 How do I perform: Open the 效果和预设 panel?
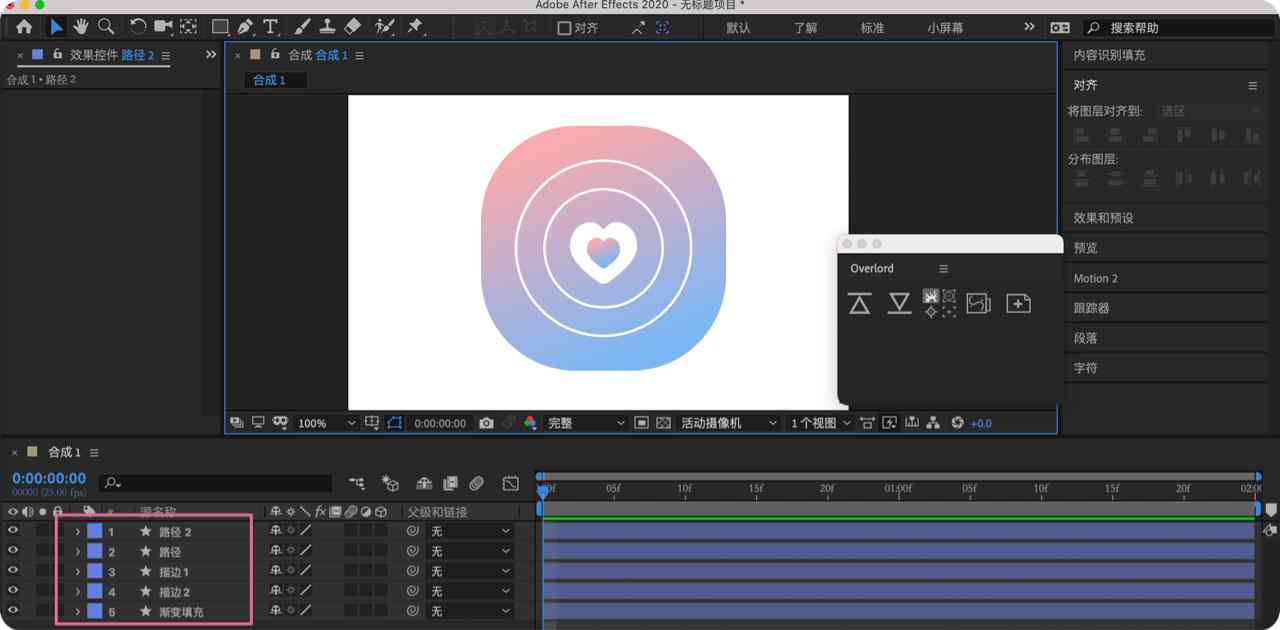click(x=1104, y=218)
